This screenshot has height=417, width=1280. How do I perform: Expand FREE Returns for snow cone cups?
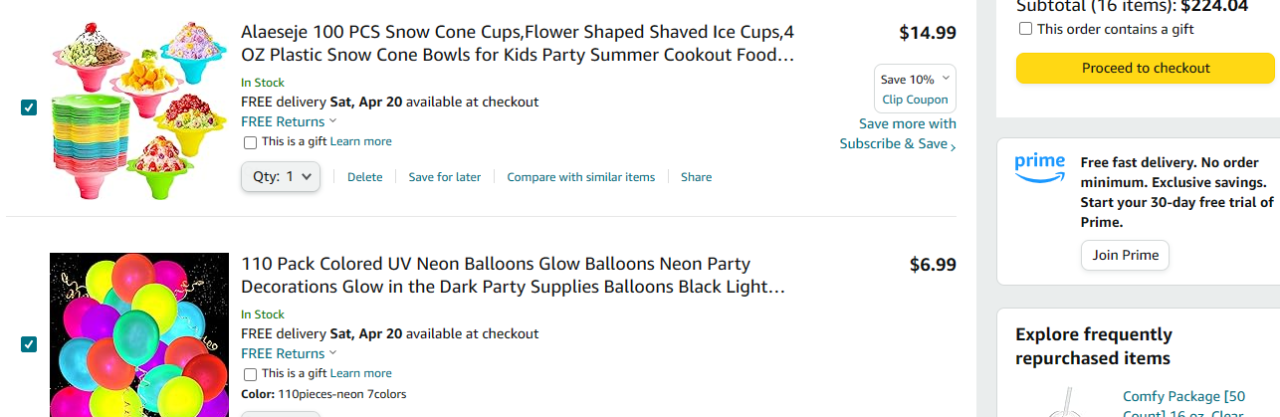point(289,122)
